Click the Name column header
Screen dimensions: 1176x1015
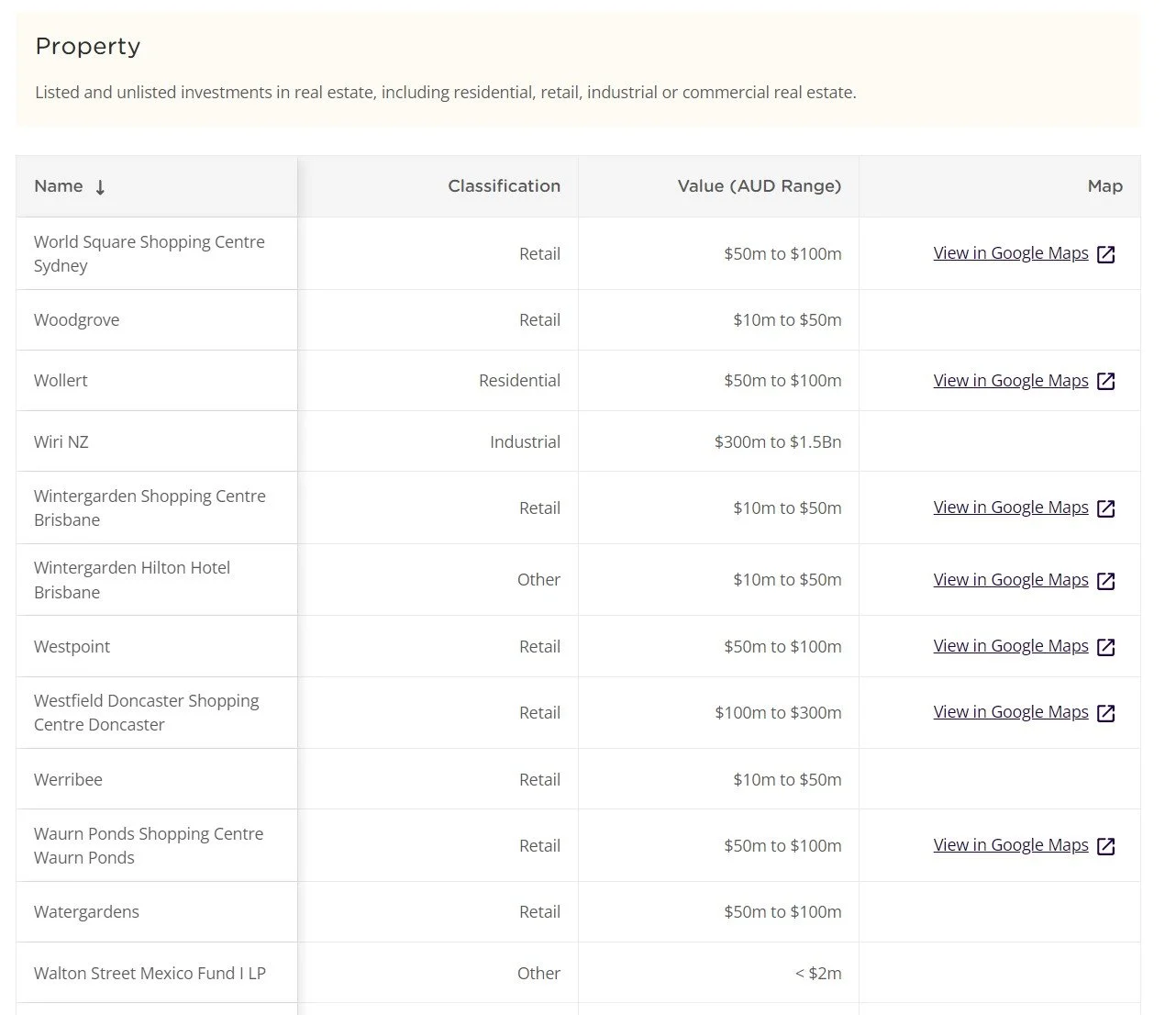(157, 186)
